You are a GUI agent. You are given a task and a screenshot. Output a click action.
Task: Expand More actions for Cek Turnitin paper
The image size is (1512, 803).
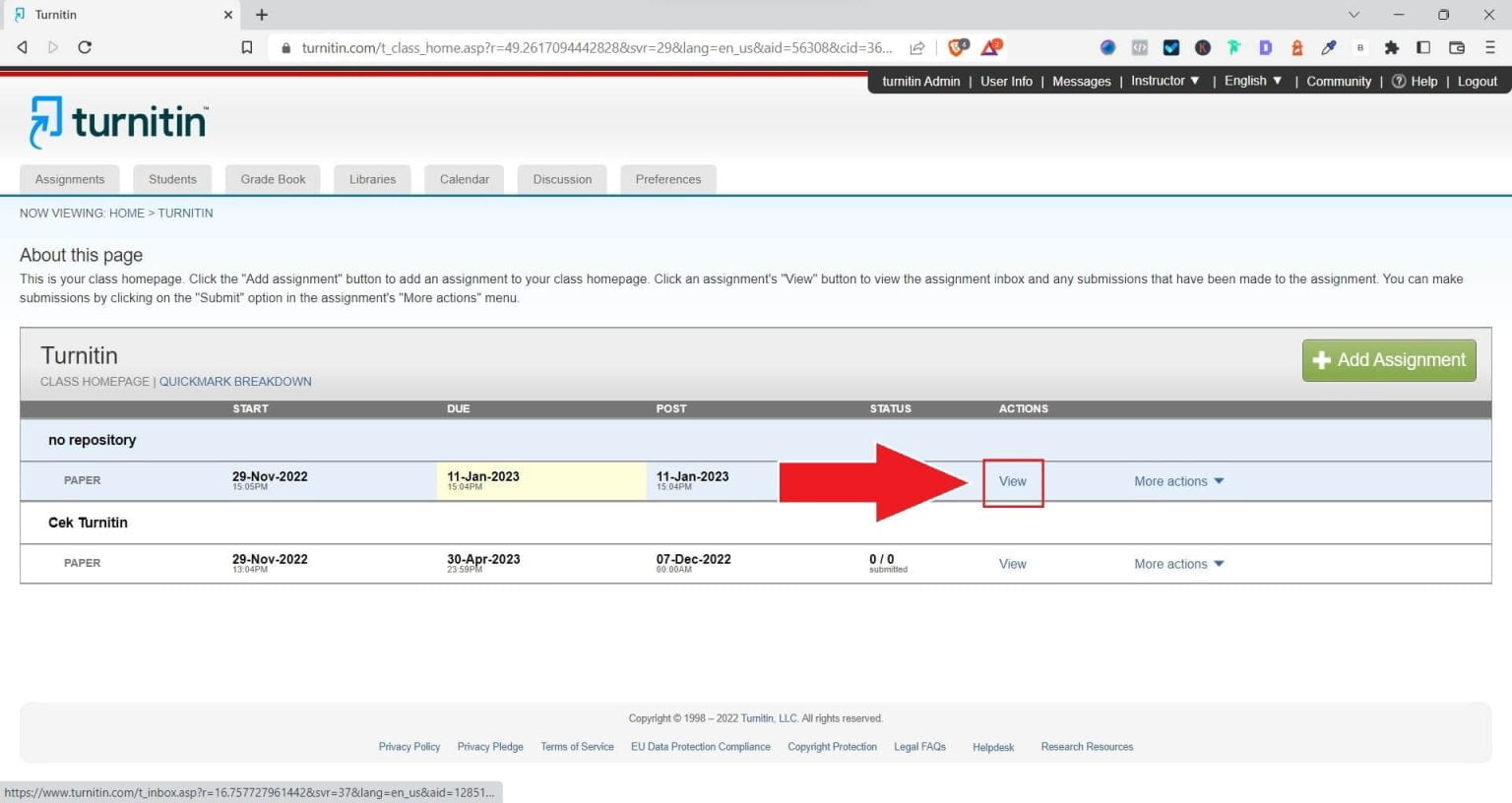[1178, 563]
